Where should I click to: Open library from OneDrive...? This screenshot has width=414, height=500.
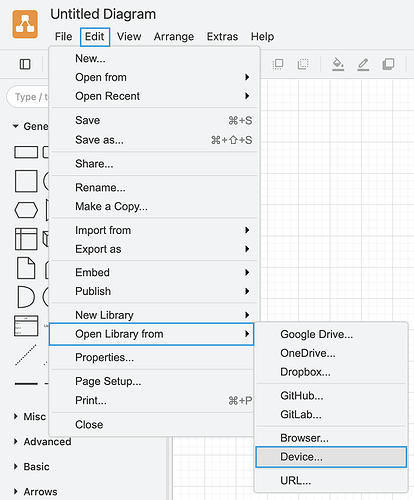pos(331,353)
